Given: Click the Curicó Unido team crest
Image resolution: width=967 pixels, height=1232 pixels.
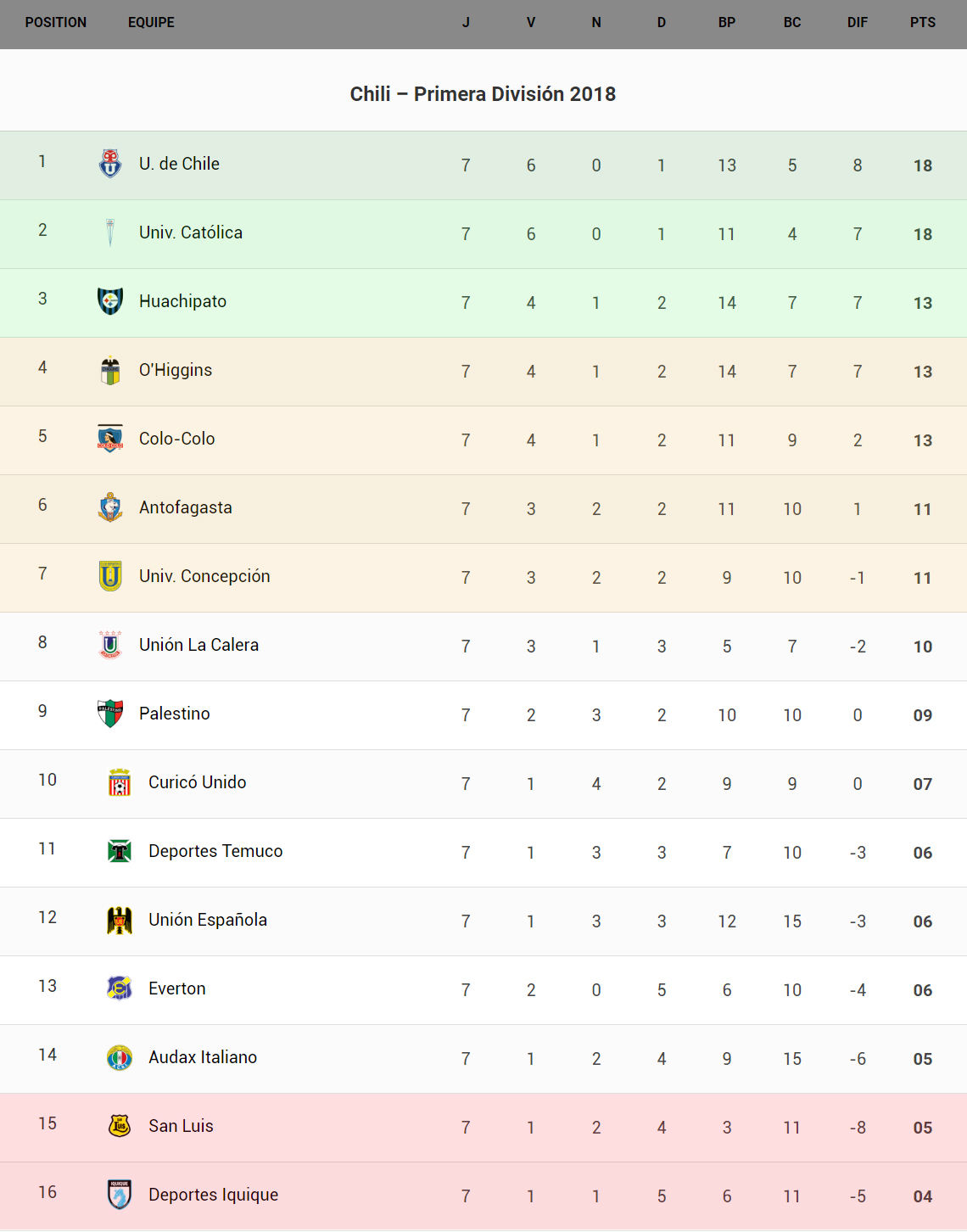Looking at the screenshot, I should [120, 782].
